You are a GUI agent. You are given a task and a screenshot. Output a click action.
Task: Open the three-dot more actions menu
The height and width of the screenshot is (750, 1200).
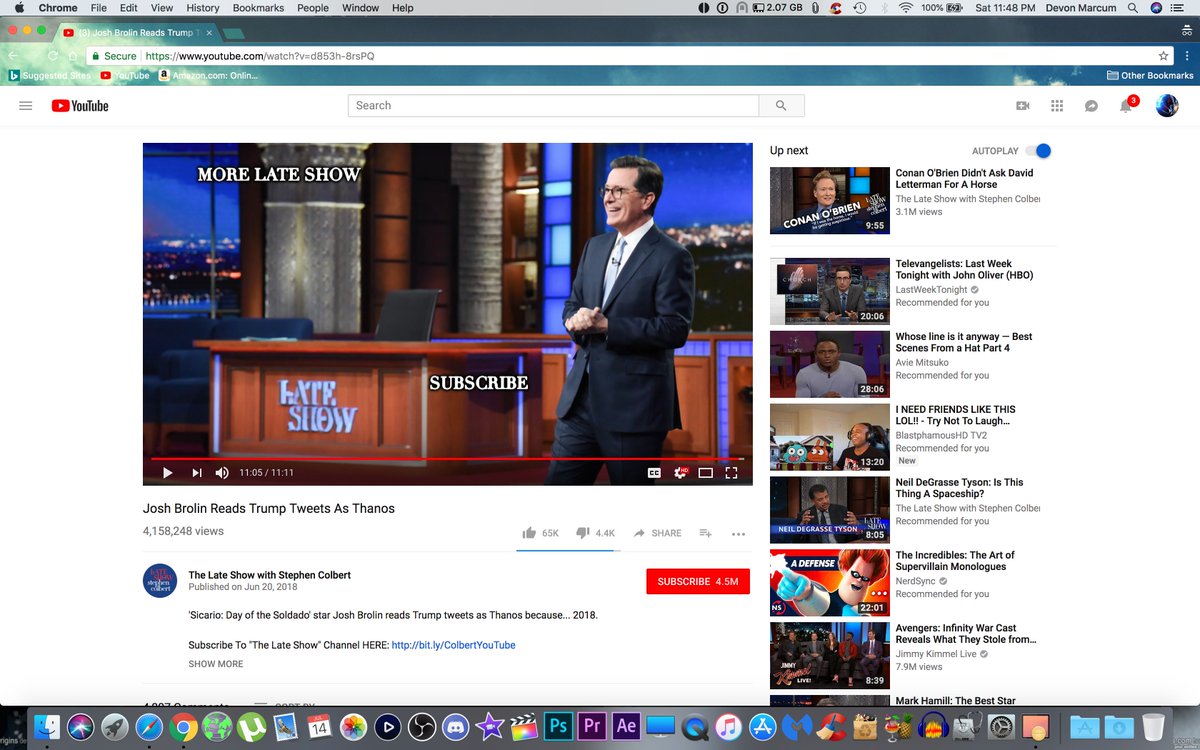[x=738, y=534]
